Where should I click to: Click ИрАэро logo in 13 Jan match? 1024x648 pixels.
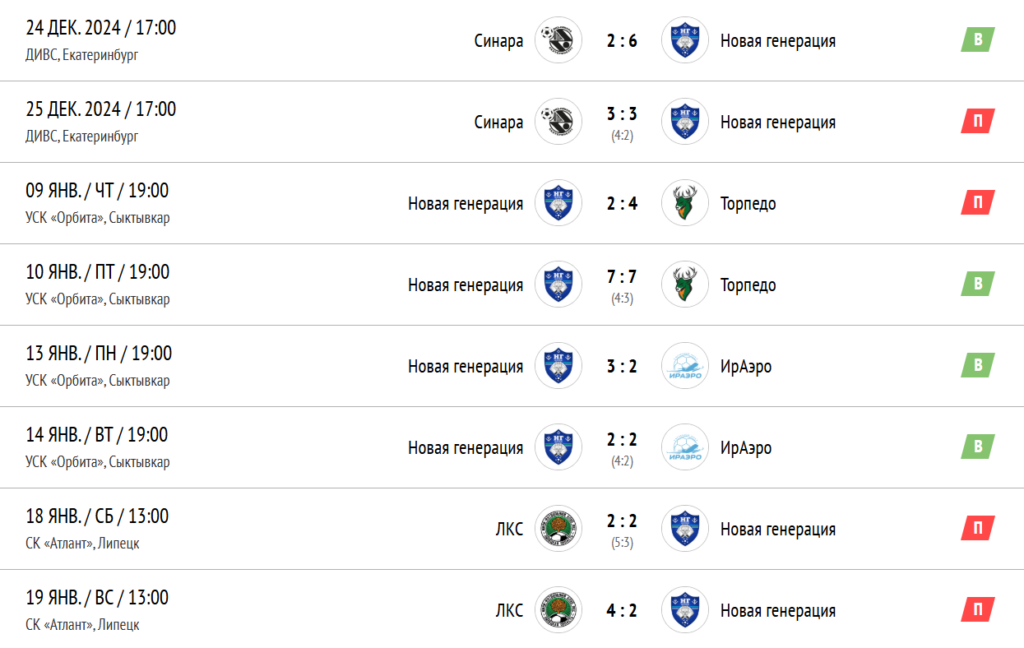click(x=685, y=366)
